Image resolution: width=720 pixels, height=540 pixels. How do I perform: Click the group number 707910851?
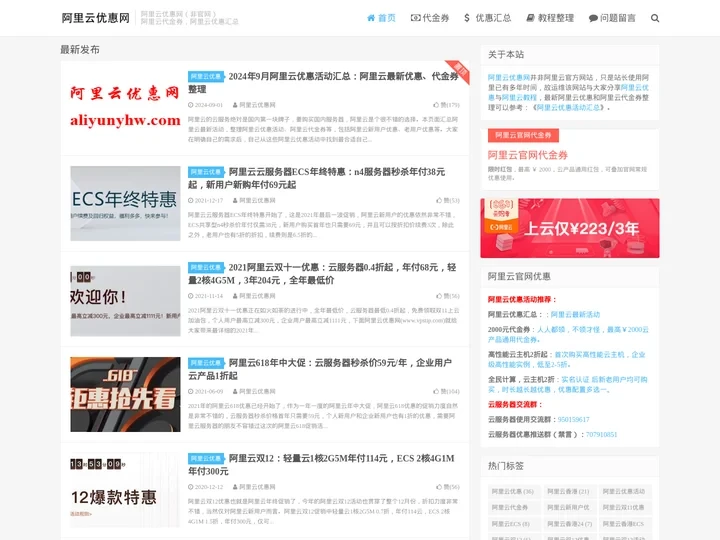click(602, 434)
